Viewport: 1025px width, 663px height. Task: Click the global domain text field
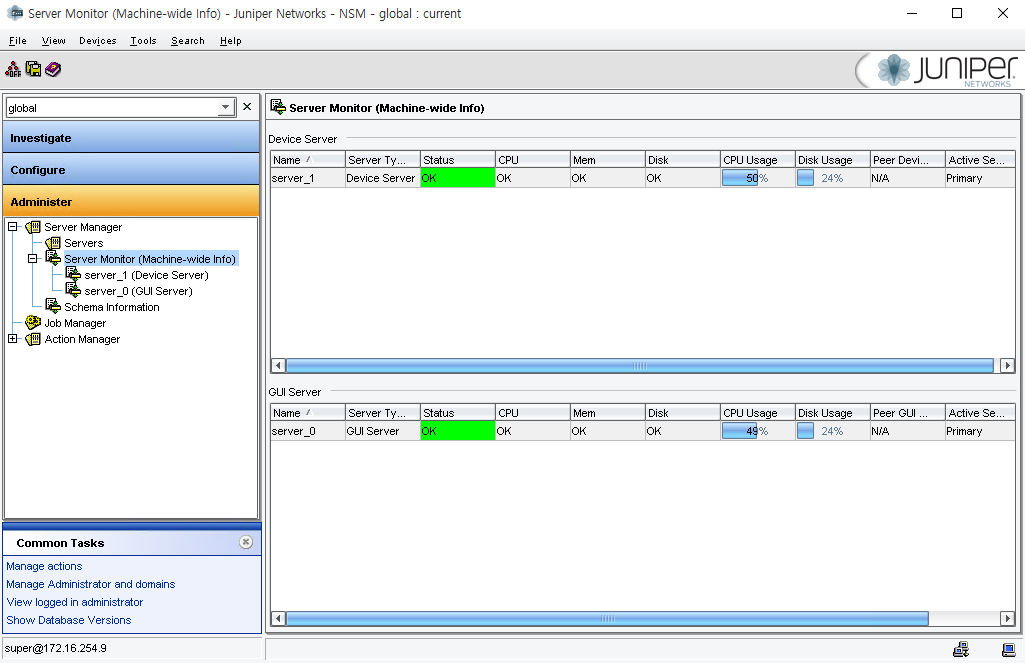tap(112, 107)
